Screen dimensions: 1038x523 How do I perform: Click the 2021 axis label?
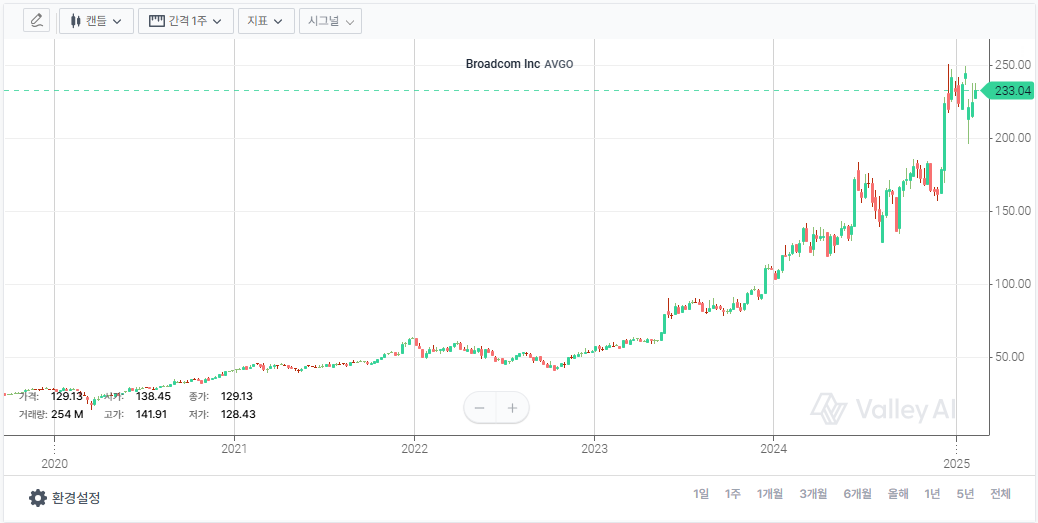[234, 448]
